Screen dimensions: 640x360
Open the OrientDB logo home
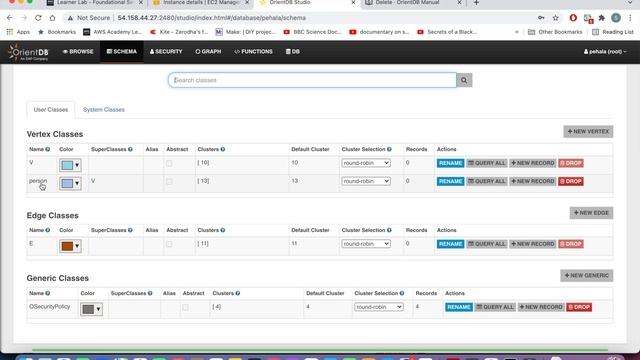coord(29,52)
